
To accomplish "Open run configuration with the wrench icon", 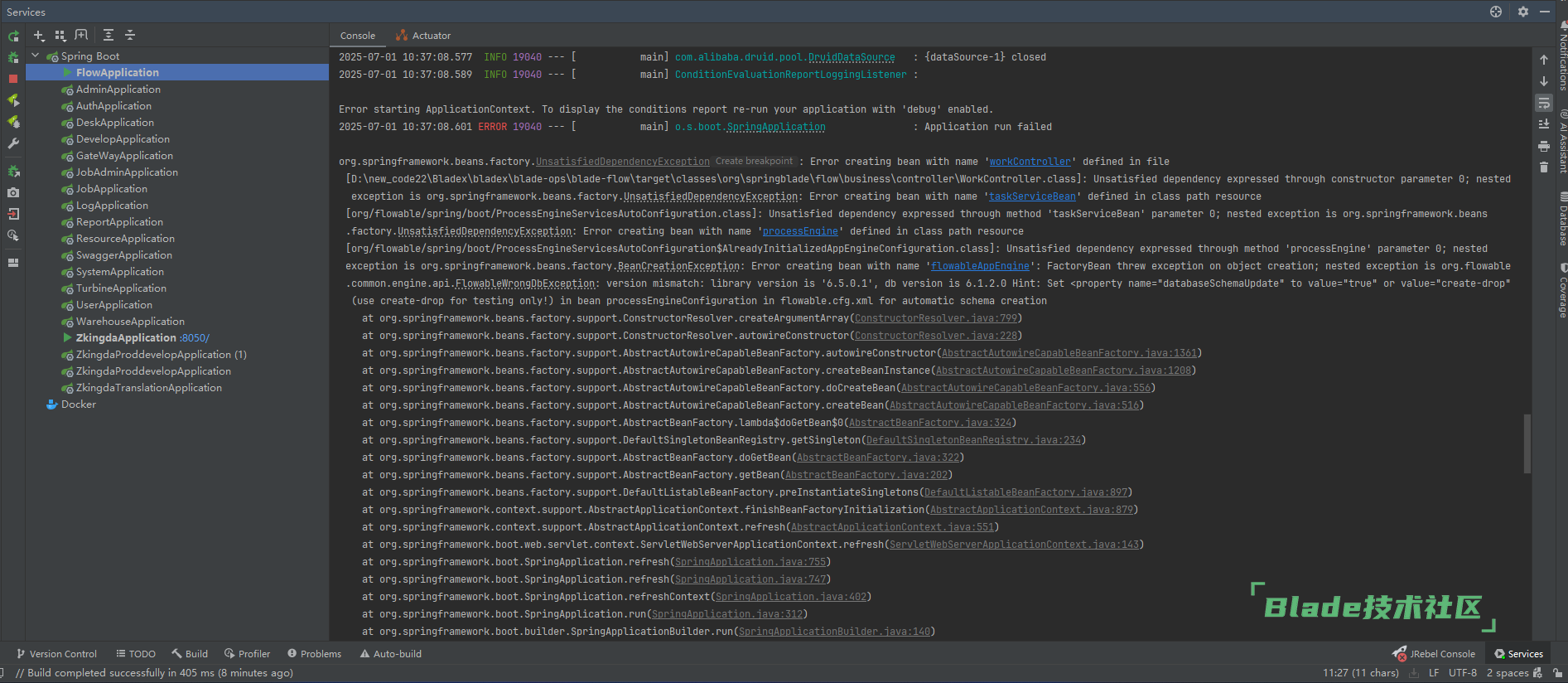I will (13, 143).
